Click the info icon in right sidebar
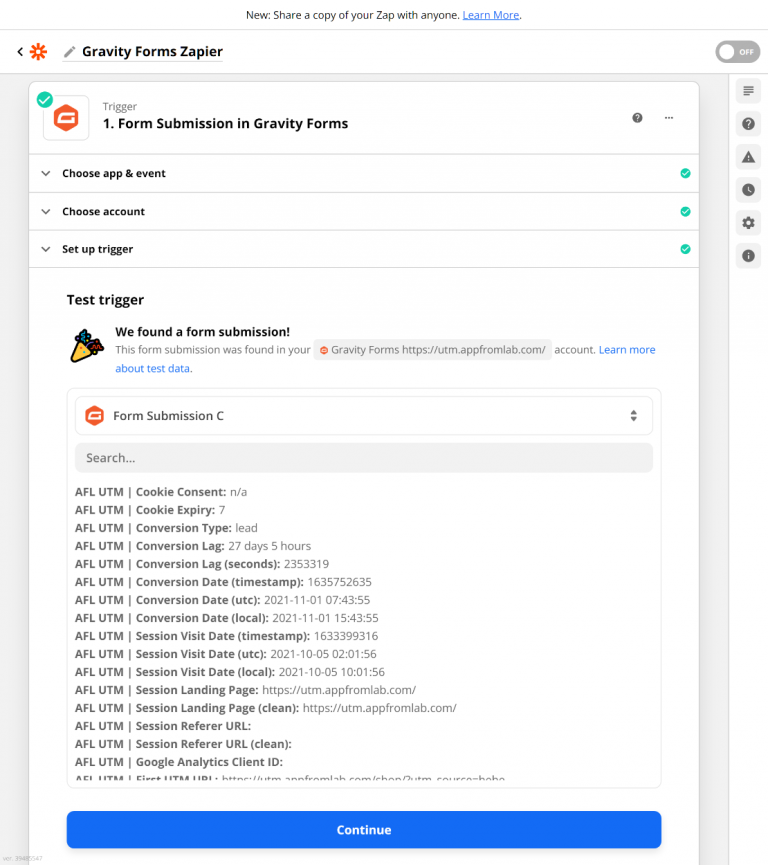This screenshot has width=768, height=865. 747,255
